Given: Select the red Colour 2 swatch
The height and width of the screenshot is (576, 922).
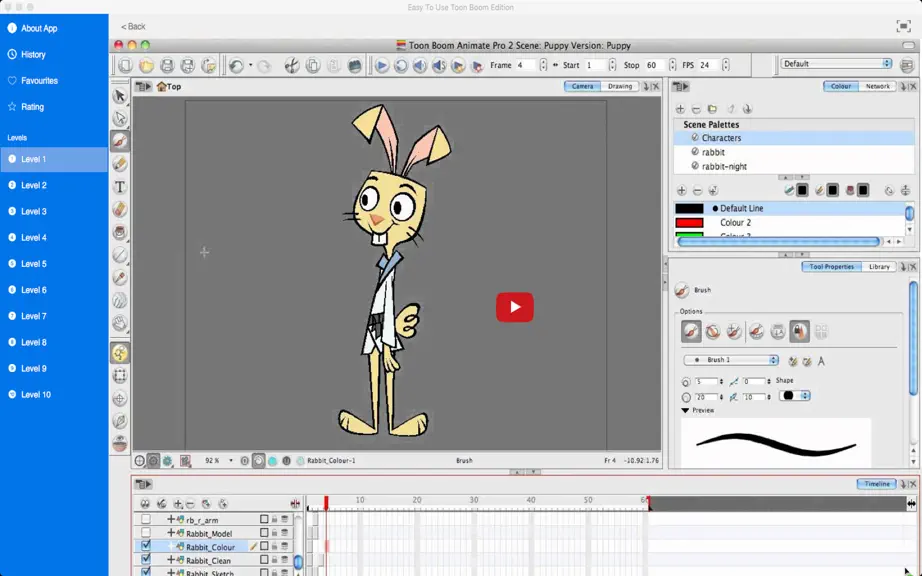Looking at the screenshot, I should pyautogui.click(x=689, y=223).
